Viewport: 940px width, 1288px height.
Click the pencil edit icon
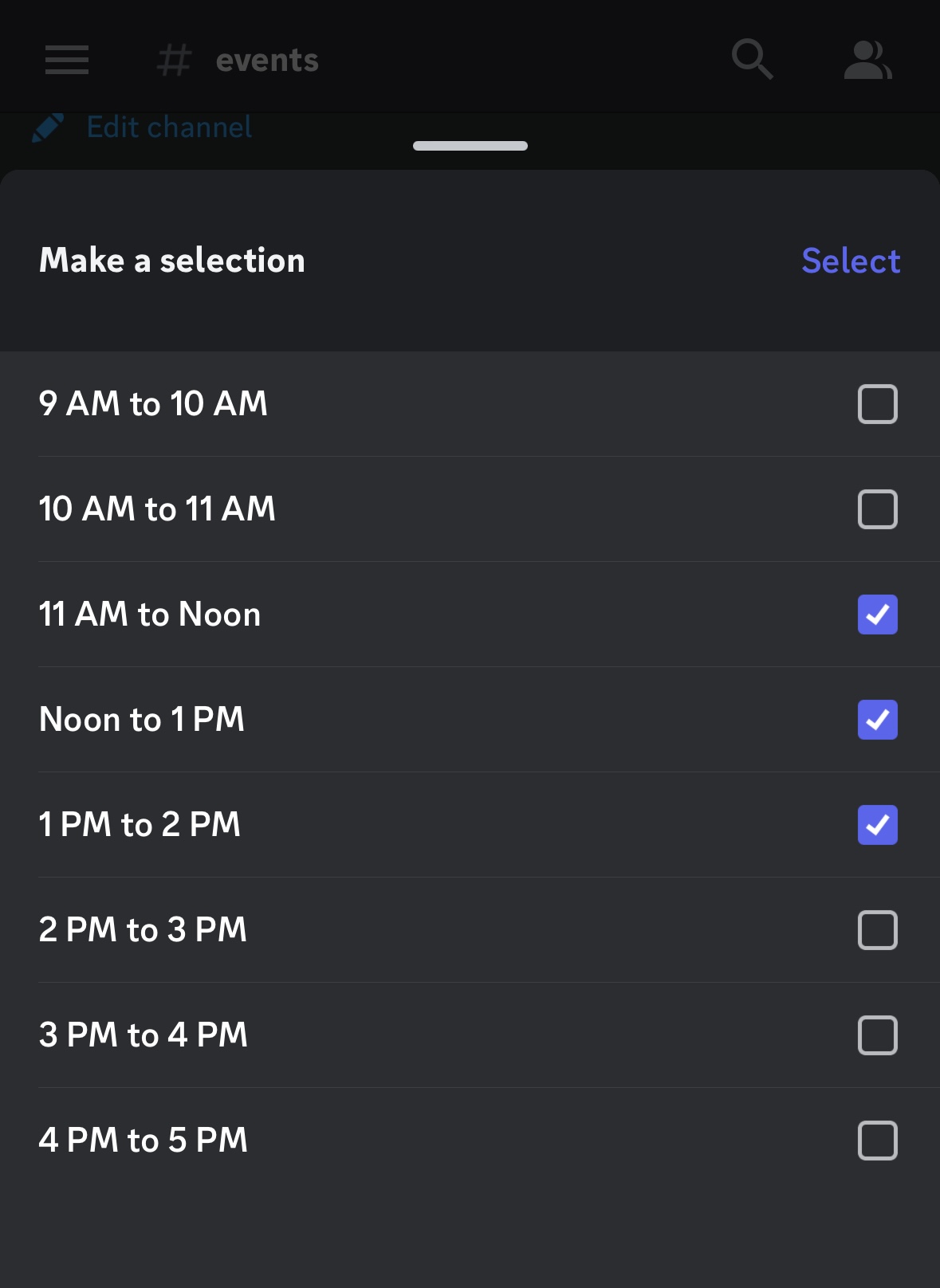pyautogui.click(x=48, y=128)
